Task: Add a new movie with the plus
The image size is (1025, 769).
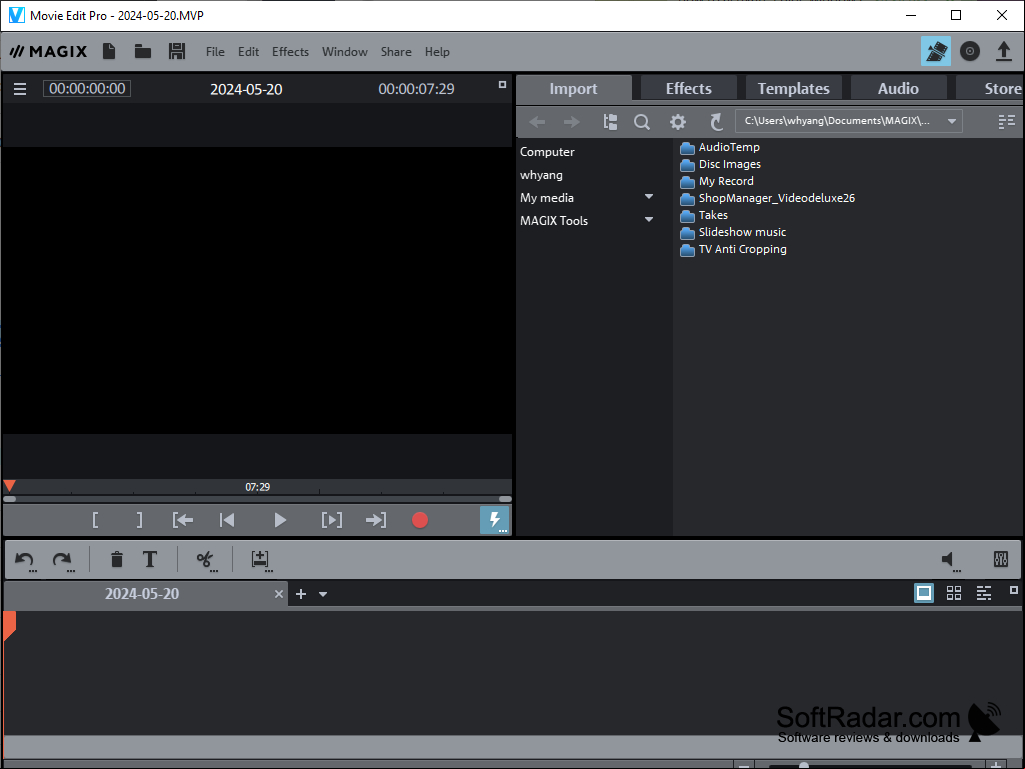Action: click(x=301, y=594)
